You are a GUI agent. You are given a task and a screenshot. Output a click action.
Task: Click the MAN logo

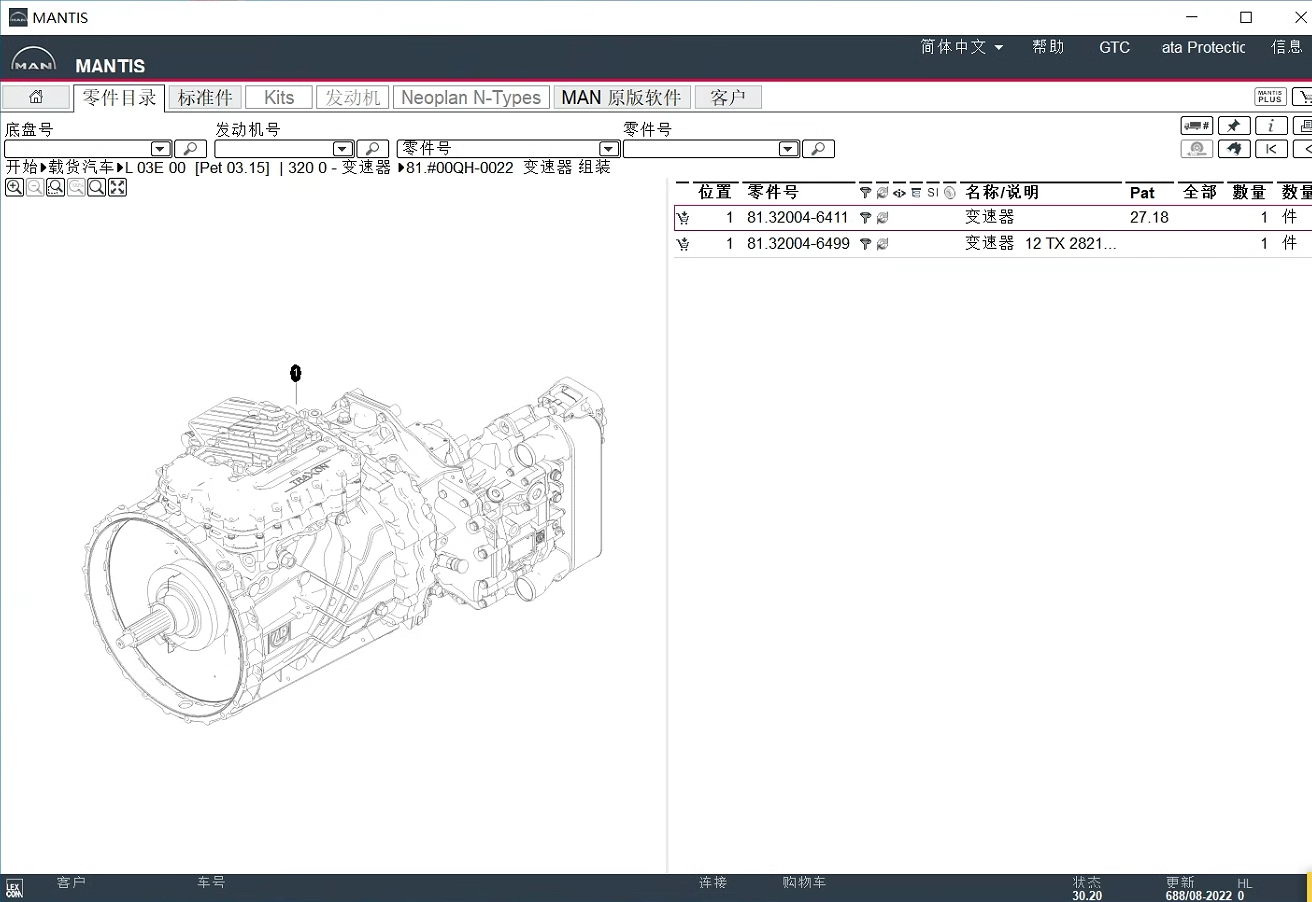click(x=34, y=61)
